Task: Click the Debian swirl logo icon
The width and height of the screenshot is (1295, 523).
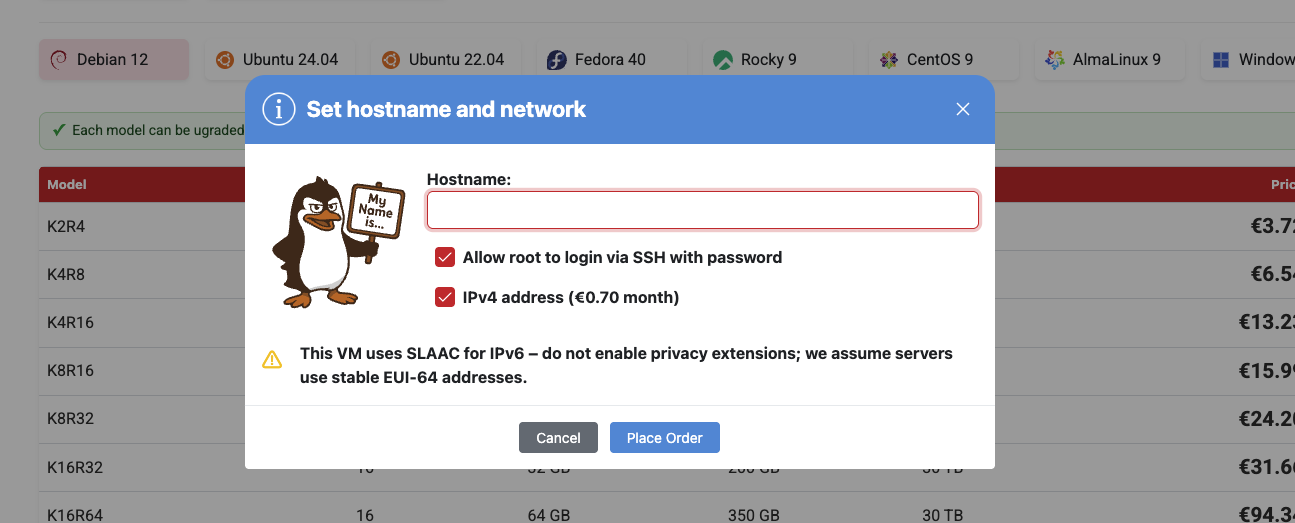Action: 58,60
